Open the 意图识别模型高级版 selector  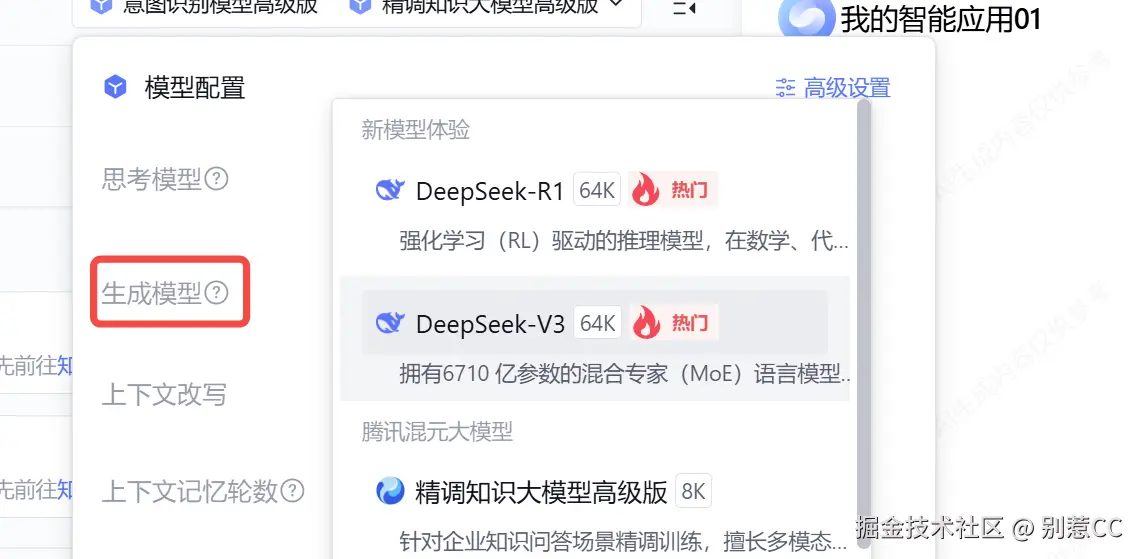203,7
